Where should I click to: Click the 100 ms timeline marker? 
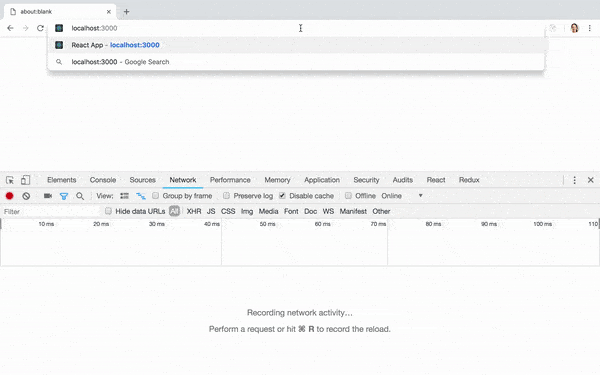click(543, 224)
